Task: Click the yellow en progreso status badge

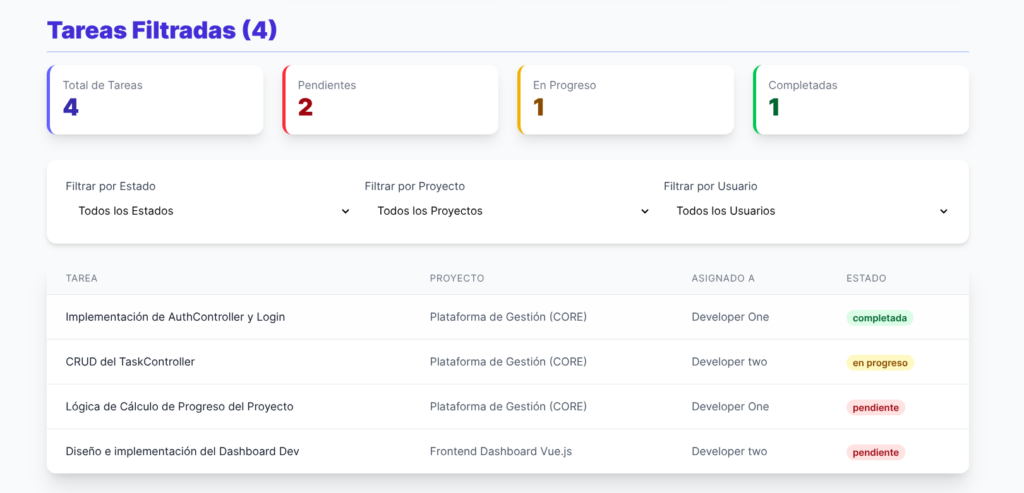Action: pos(879,363)
